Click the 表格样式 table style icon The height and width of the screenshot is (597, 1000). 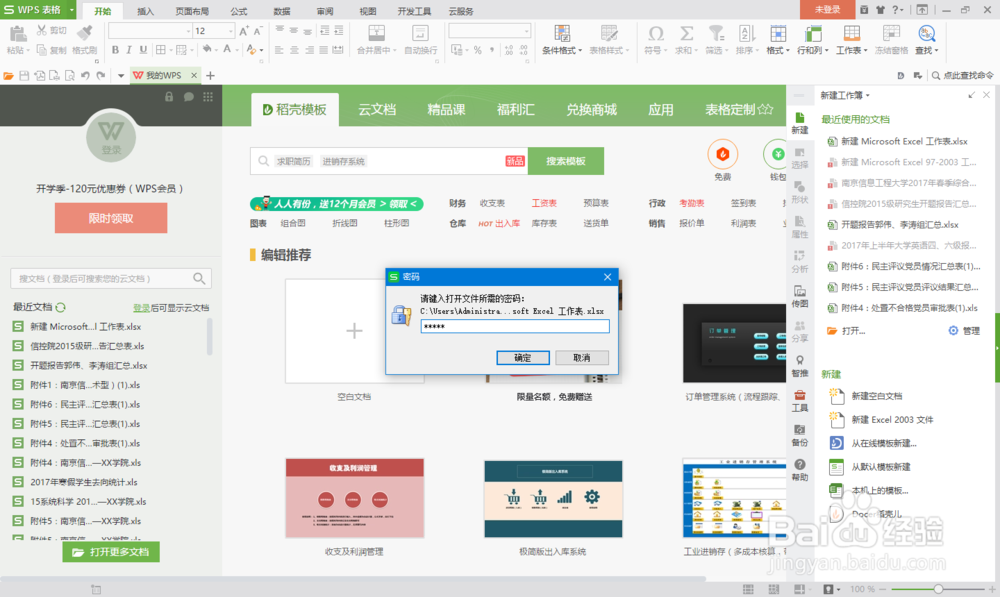point(609,33)
